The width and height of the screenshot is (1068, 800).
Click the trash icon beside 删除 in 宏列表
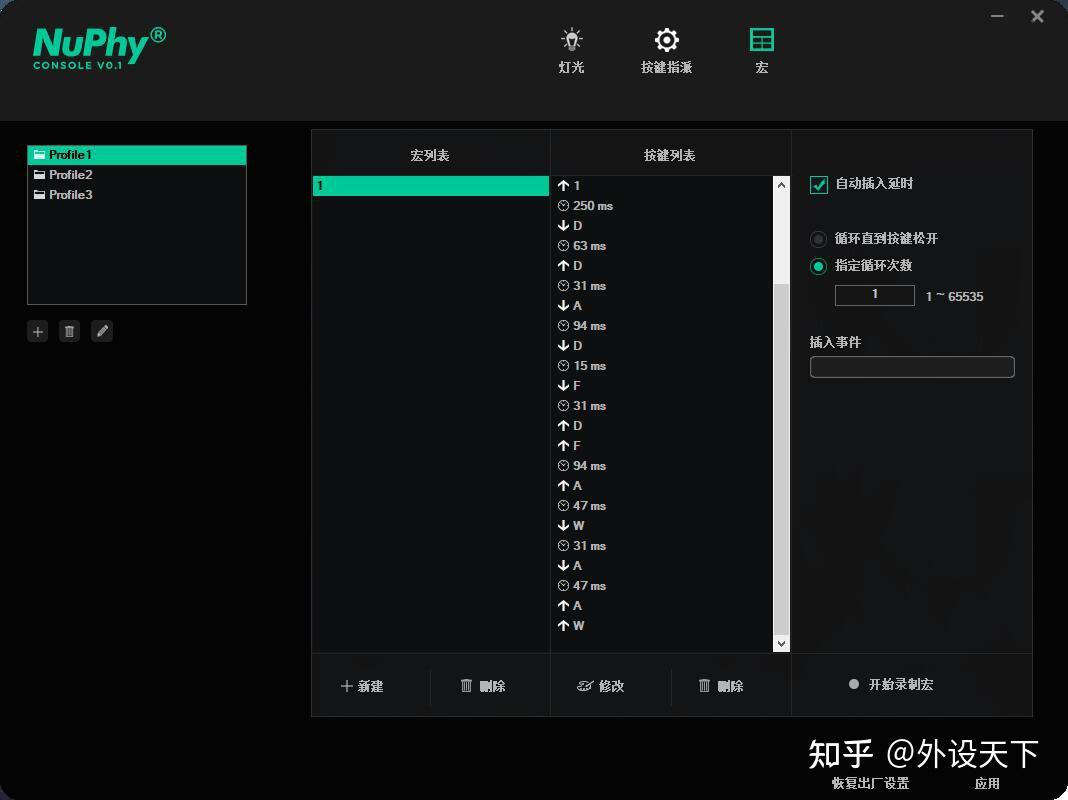coord(467,686)
